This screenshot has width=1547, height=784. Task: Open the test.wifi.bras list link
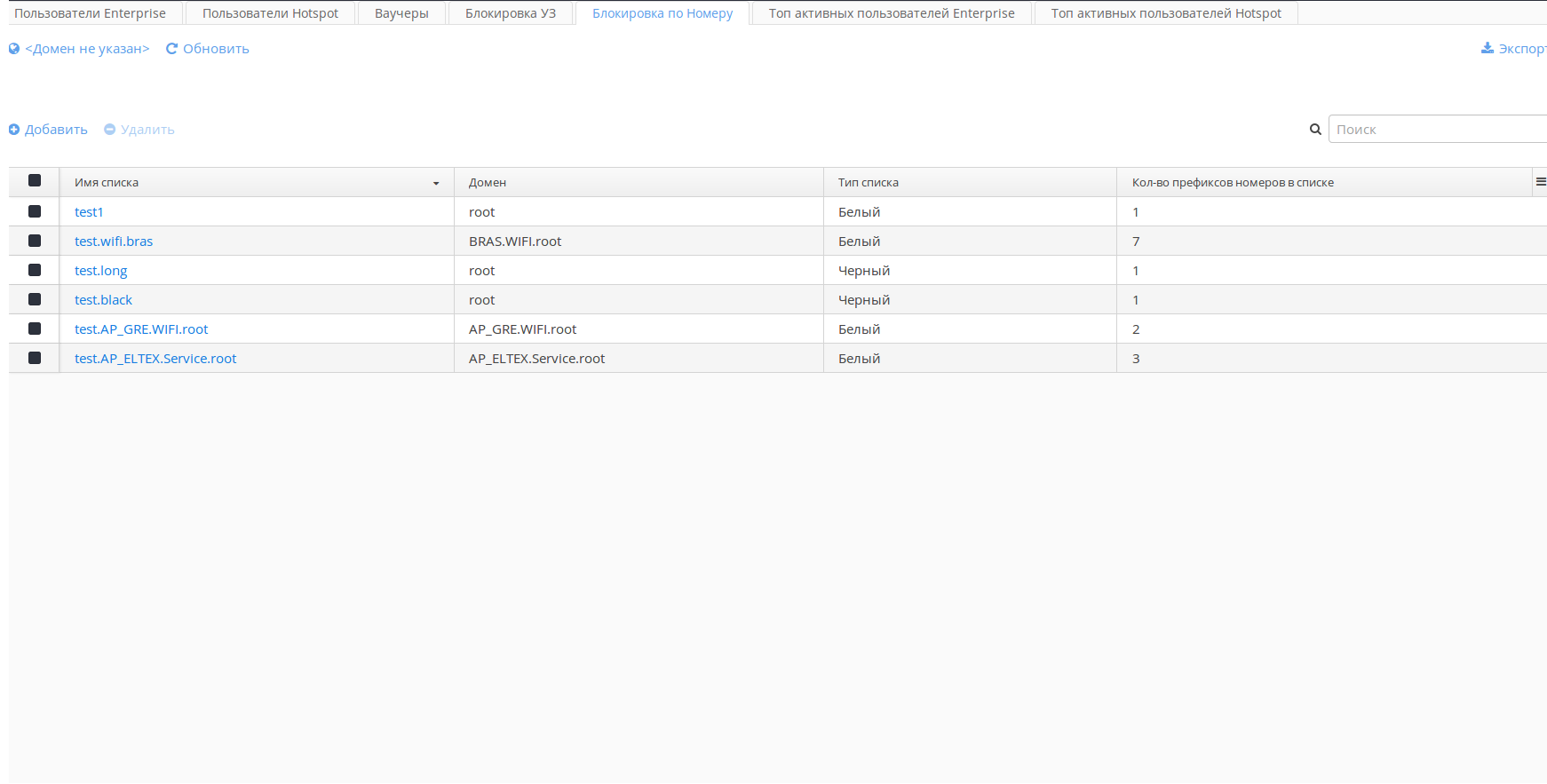click(114, 242)
